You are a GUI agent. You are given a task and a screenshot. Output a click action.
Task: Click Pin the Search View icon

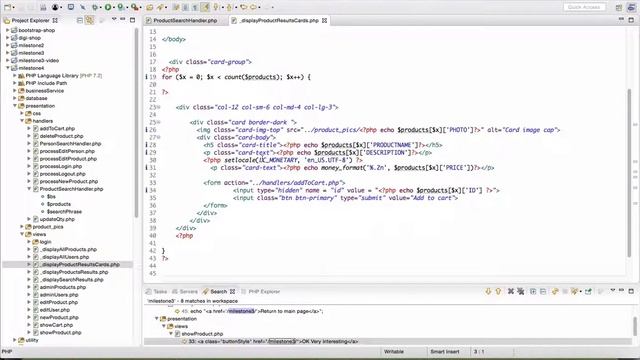(x=588, y=291)
